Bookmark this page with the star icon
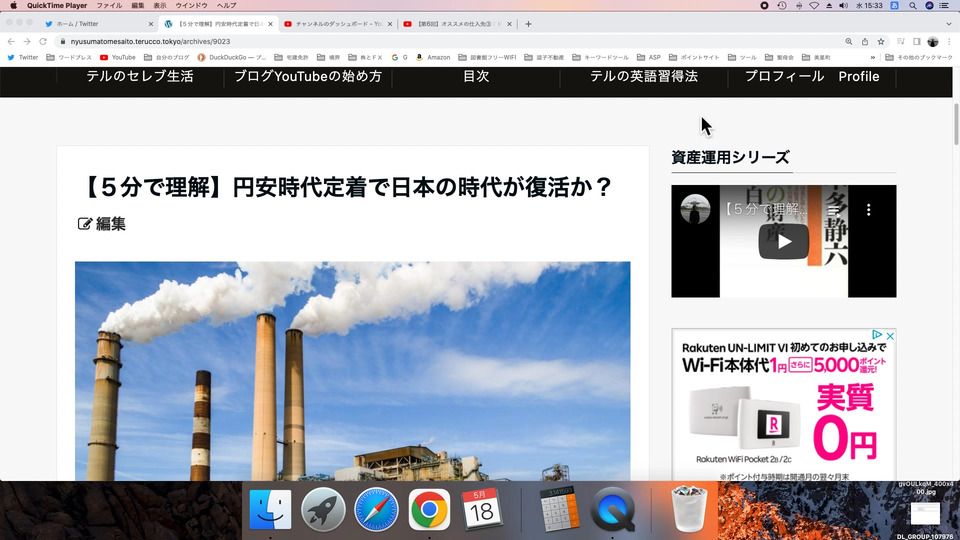 (881, 42)
